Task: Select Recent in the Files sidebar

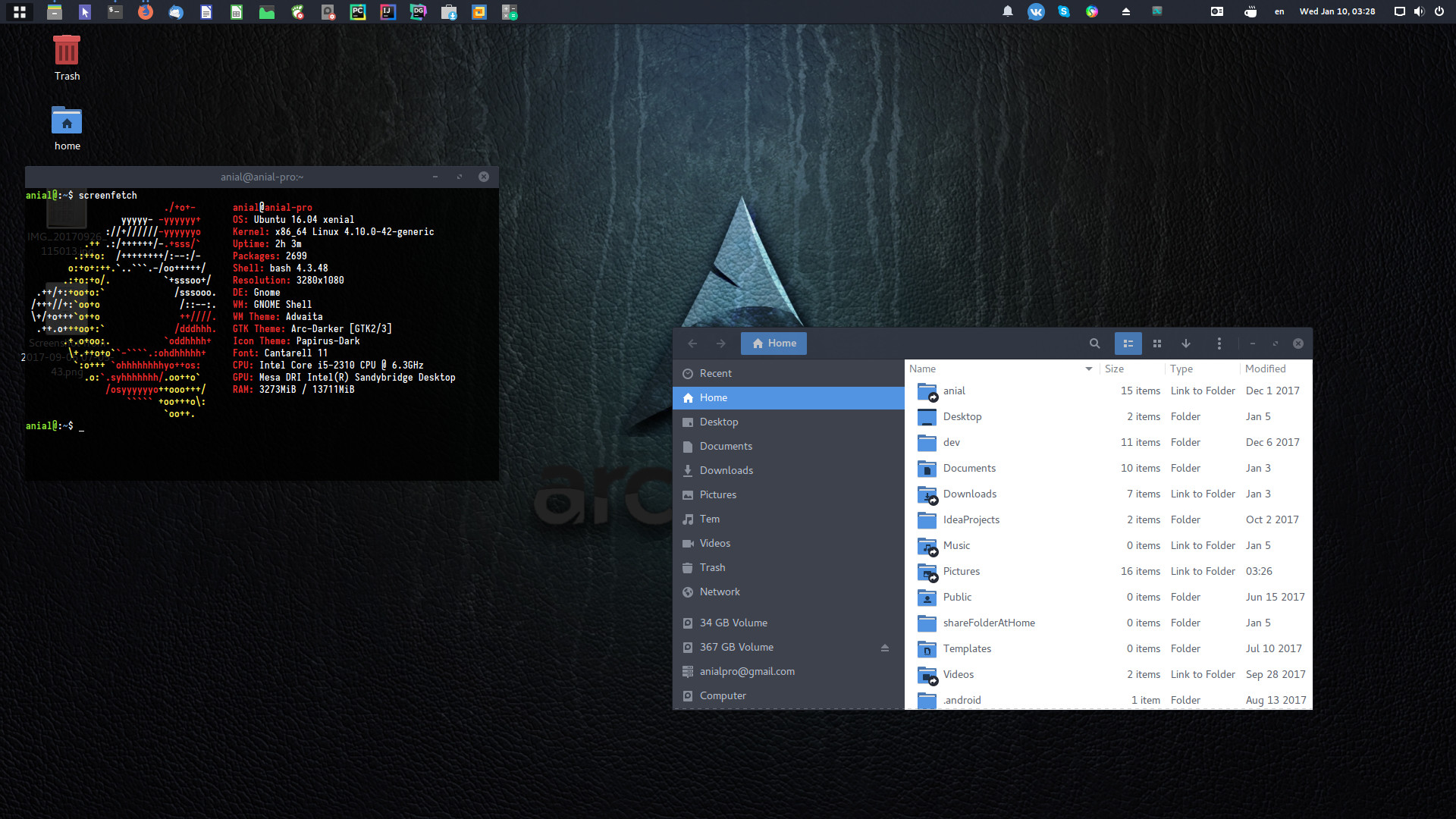Action: 789,374
